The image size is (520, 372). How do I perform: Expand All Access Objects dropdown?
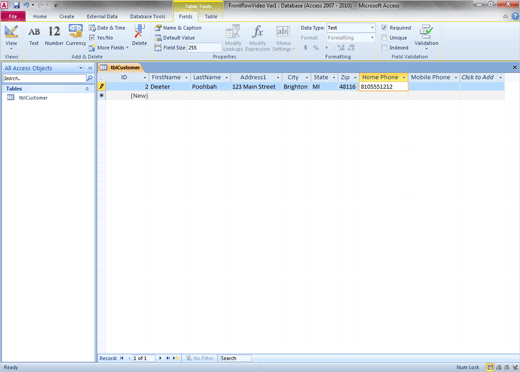pos(80,68)
